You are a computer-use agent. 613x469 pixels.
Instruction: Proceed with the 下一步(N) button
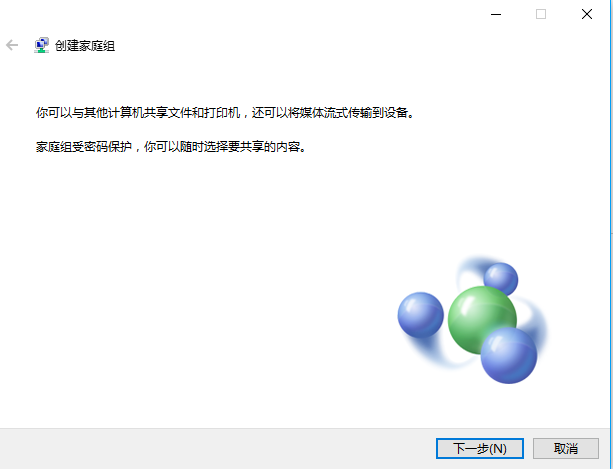tap(480, 448)
